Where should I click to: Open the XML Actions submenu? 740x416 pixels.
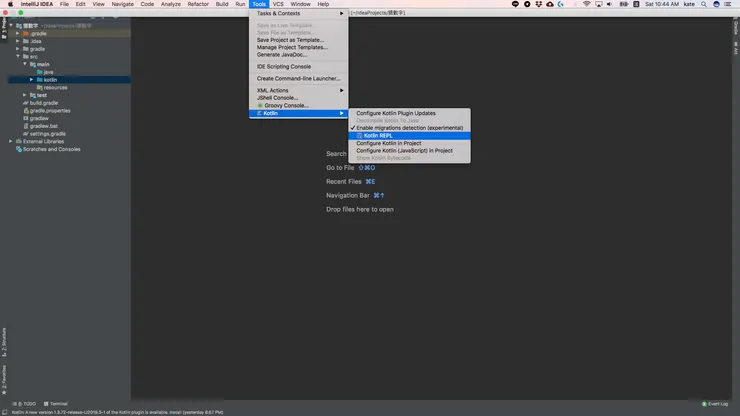(x=298, y=90)
